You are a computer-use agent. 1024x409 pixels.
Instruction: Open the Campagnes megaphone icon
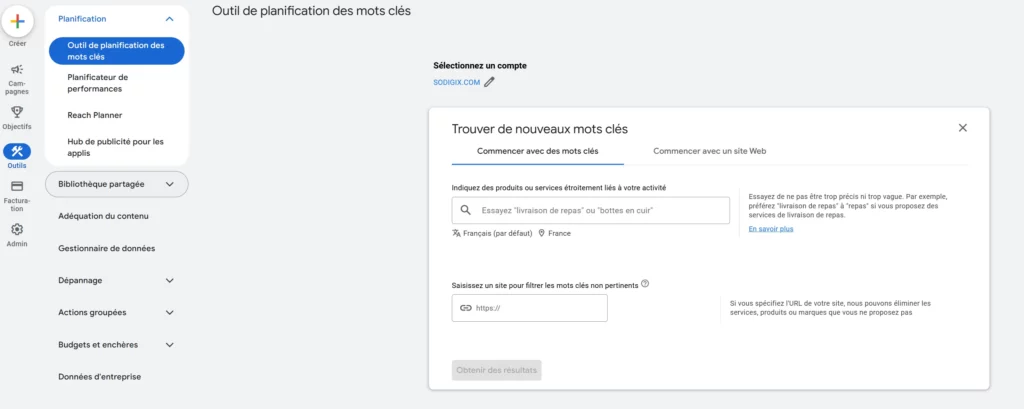[x=18, y=69]
